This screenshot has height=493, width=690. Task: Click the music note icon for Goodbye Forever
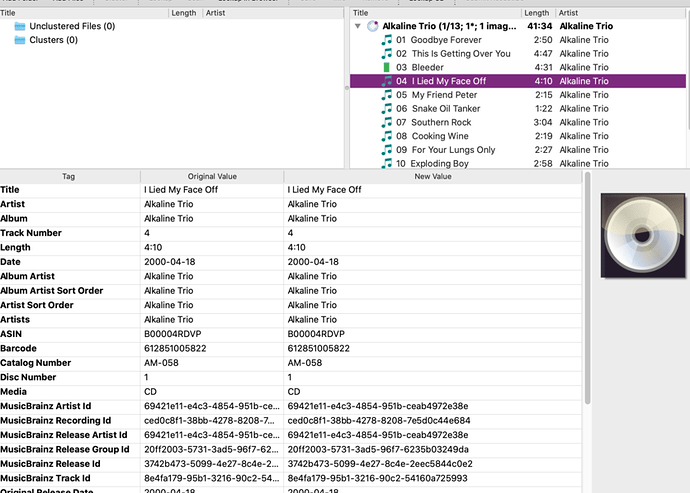pos(386,40)
